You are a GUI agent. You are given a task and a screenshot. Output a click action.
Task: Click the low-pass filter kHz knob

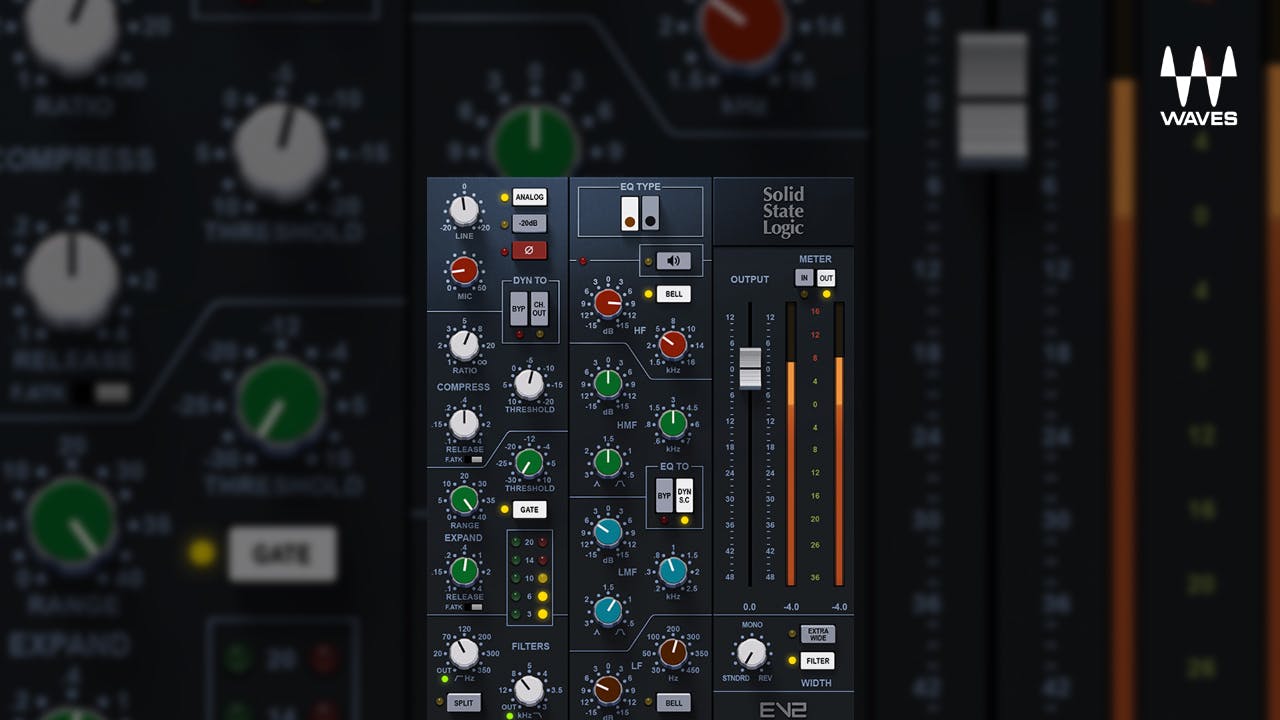(529, 690)
